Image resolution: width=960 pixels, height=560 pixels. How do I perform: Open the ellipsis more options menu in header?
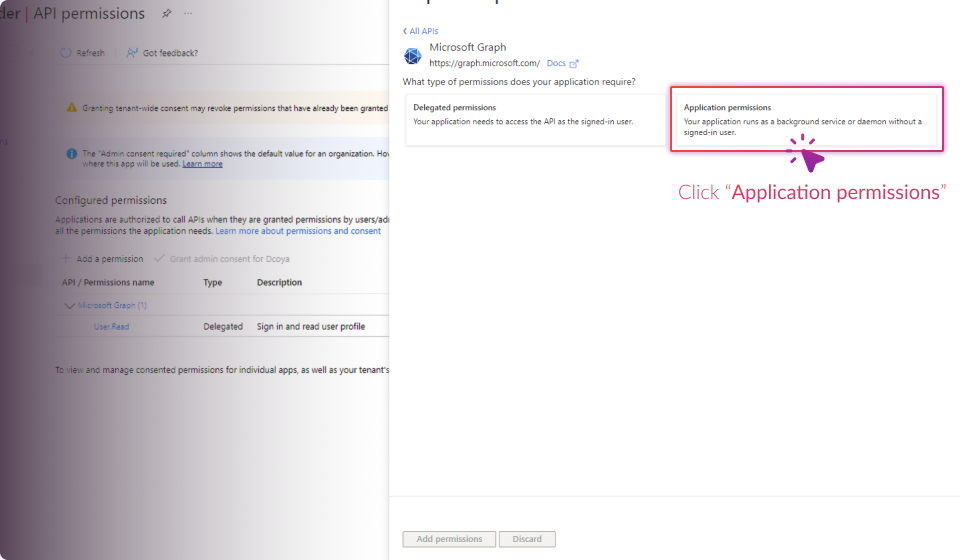(x=188, y=14)
